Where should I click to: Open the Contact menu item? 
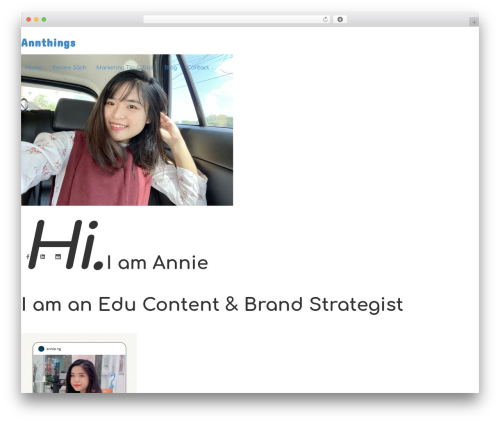[198, 67]
